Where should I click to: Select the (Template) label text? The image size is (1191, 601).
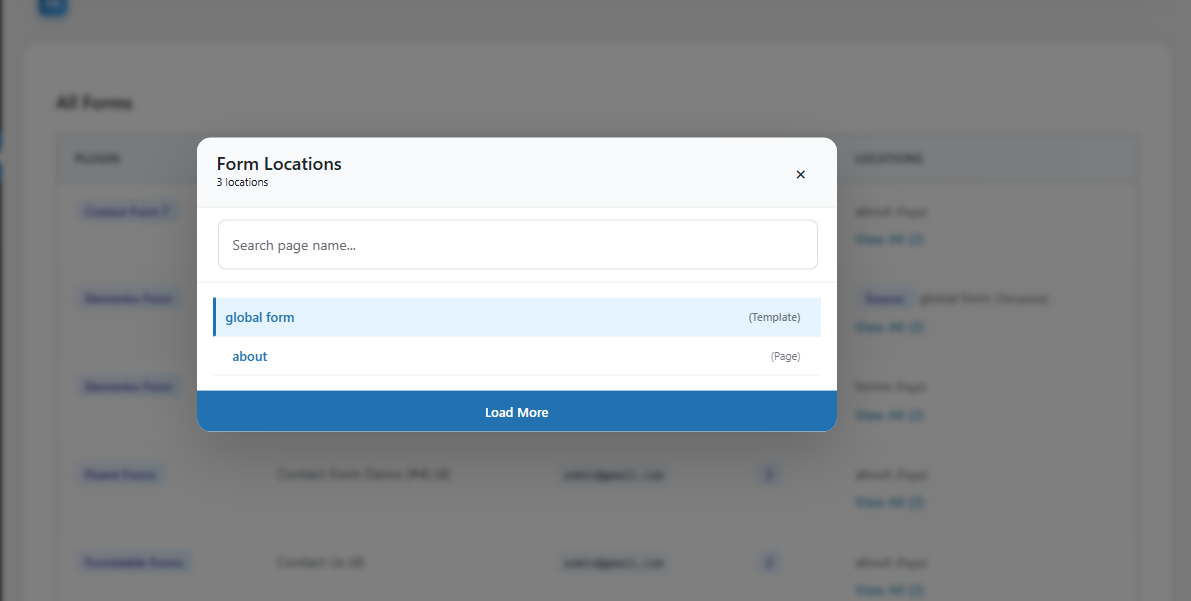click(x=774, y=318)
